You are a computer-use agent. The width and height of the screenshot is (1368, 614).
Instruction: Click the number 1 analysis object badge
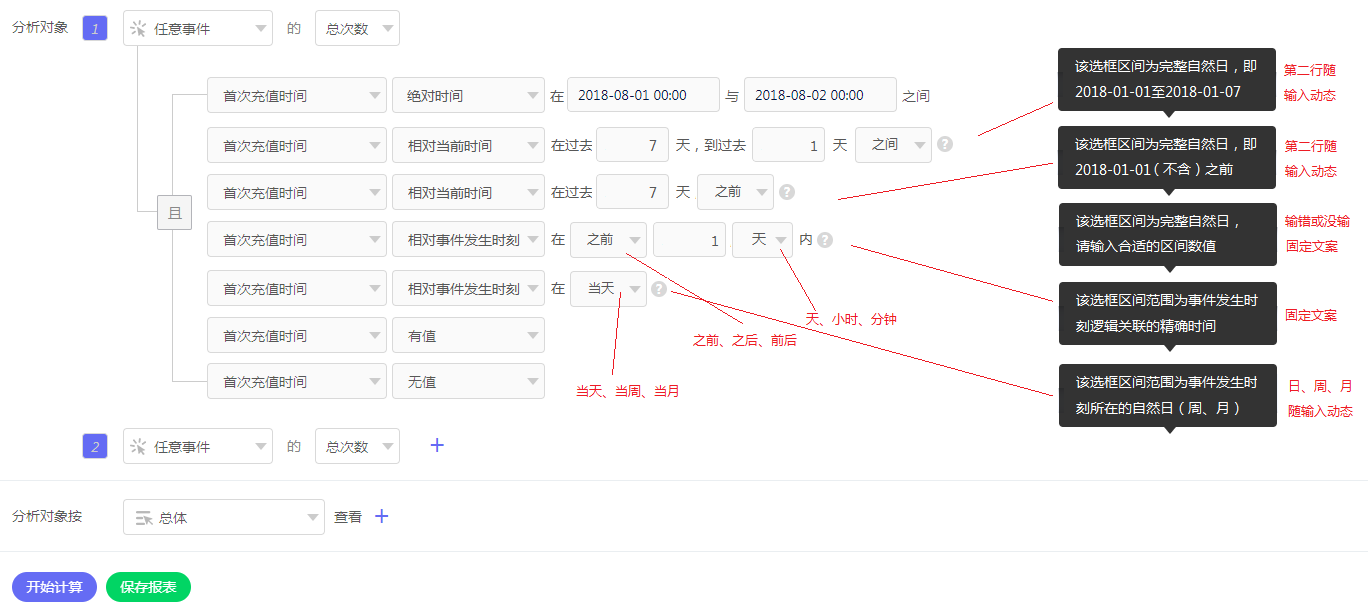(x=95, y=29)
